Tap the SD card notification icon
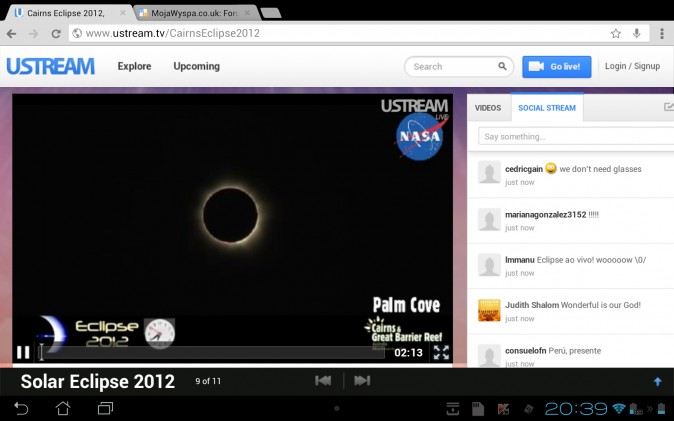674x421 pixels. coord(478,409)
